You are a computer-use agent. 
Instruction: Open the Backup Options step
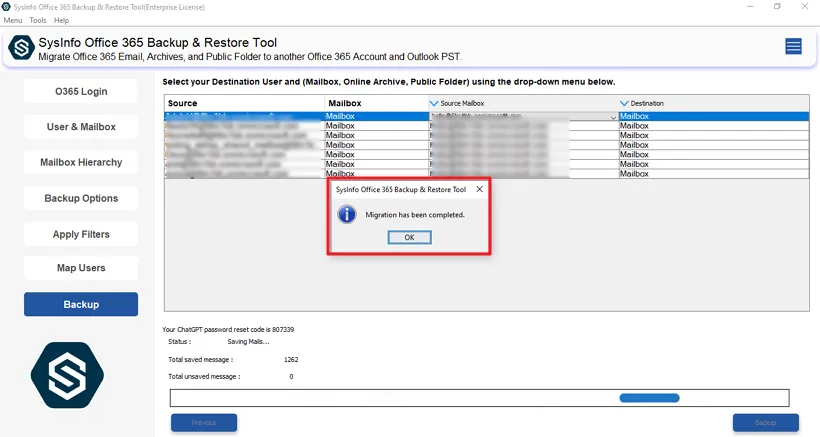[81, 199]
